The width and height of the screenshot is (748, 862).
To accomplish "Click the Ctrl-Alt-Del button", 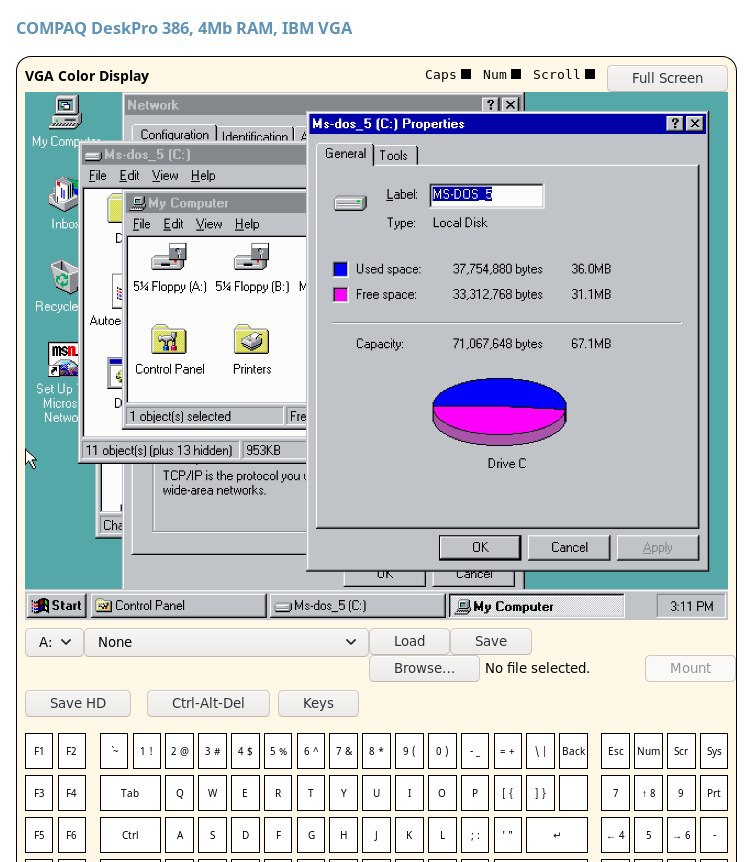I will (x=208, y=703).
